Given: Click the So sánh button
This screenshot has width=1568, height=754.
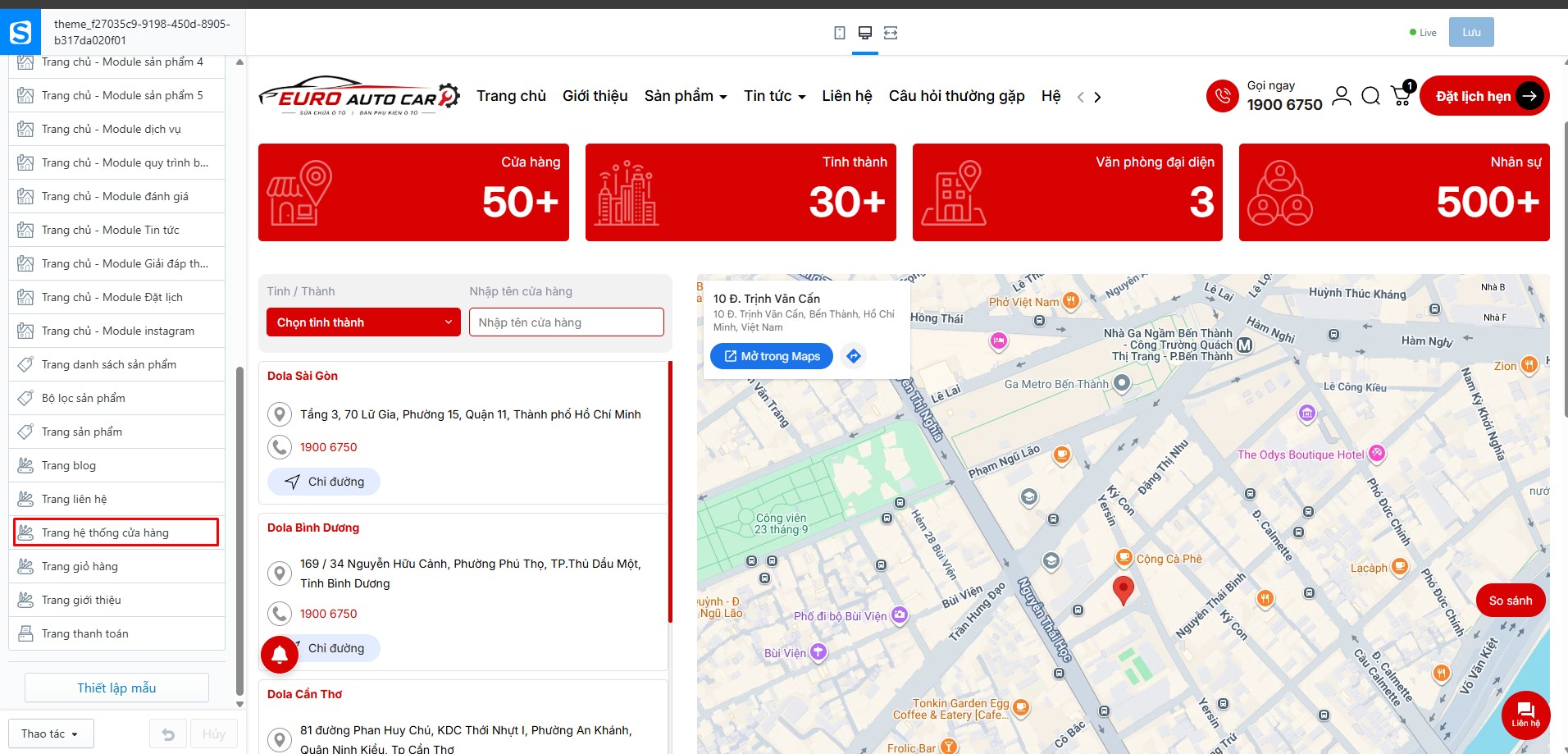Looking at the screenshot, I should 1511,601.
